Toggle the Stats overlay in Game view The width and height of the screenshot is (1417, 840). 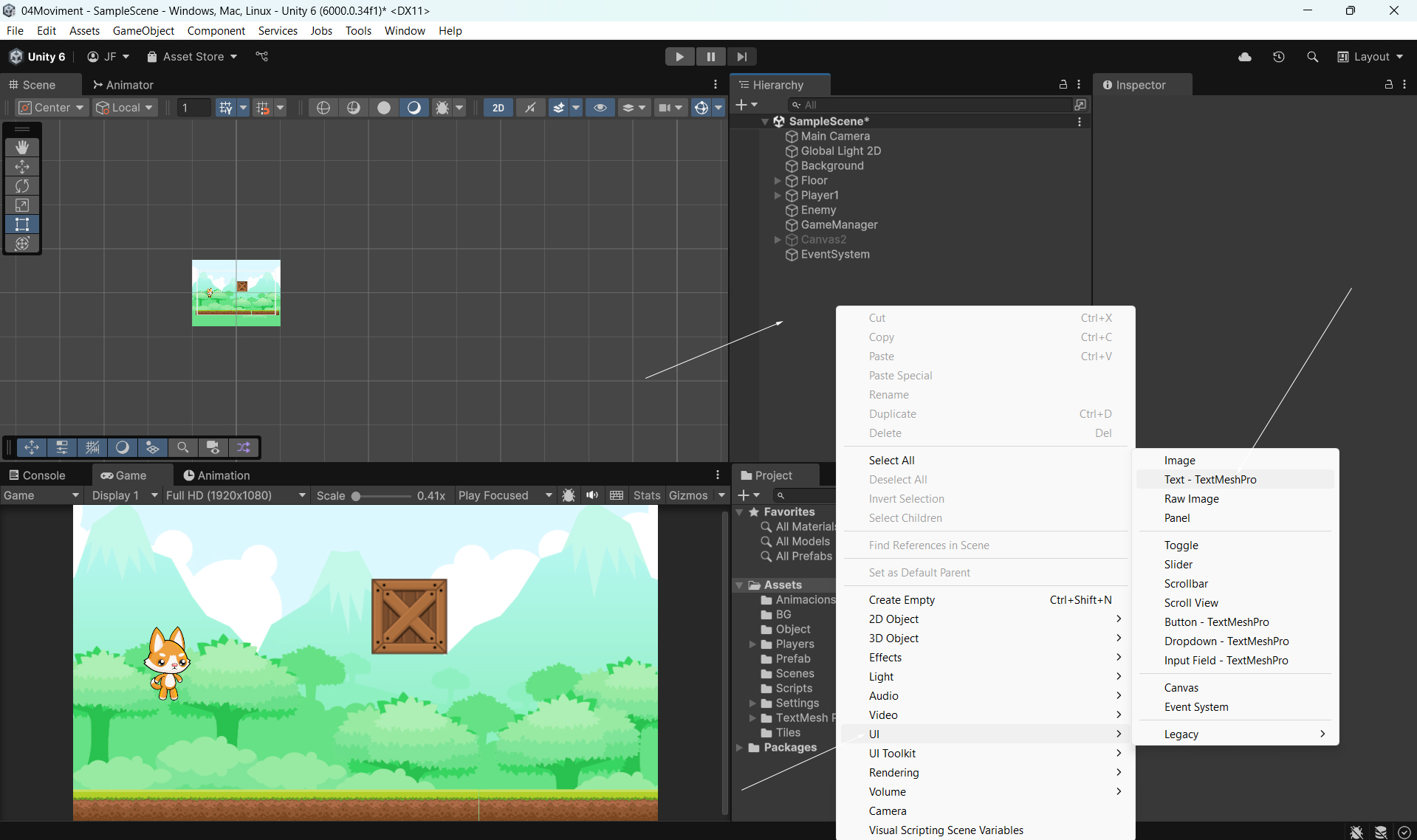646,495
